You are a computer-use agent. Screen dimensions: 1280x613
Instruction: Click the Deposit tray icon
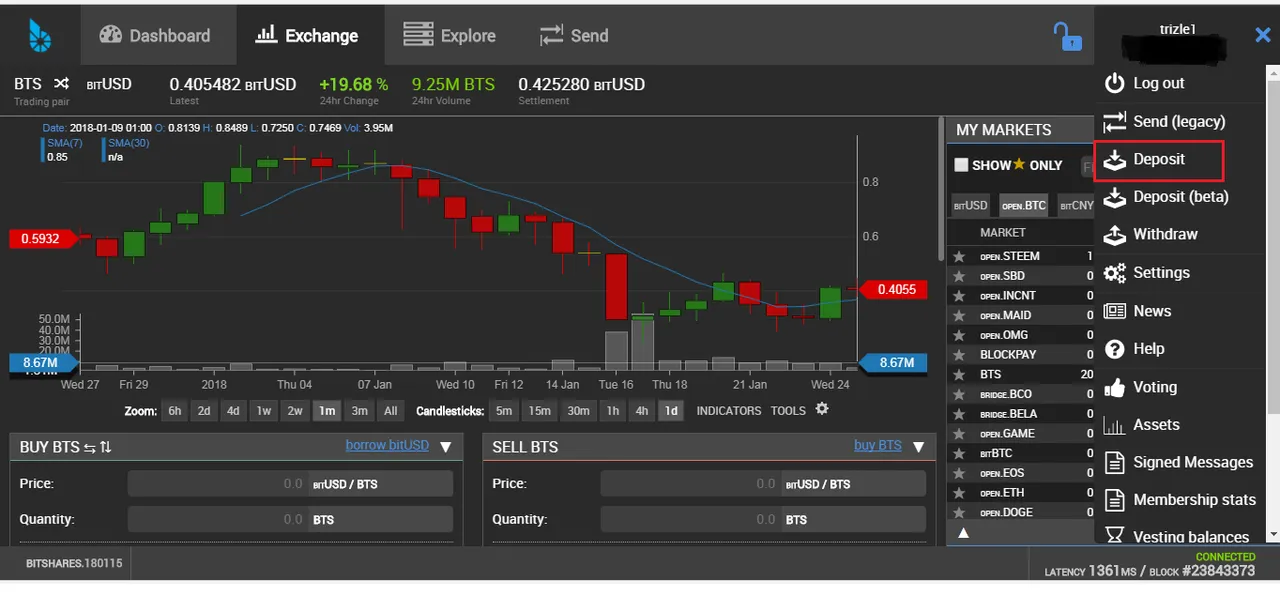click(1114, 159)
